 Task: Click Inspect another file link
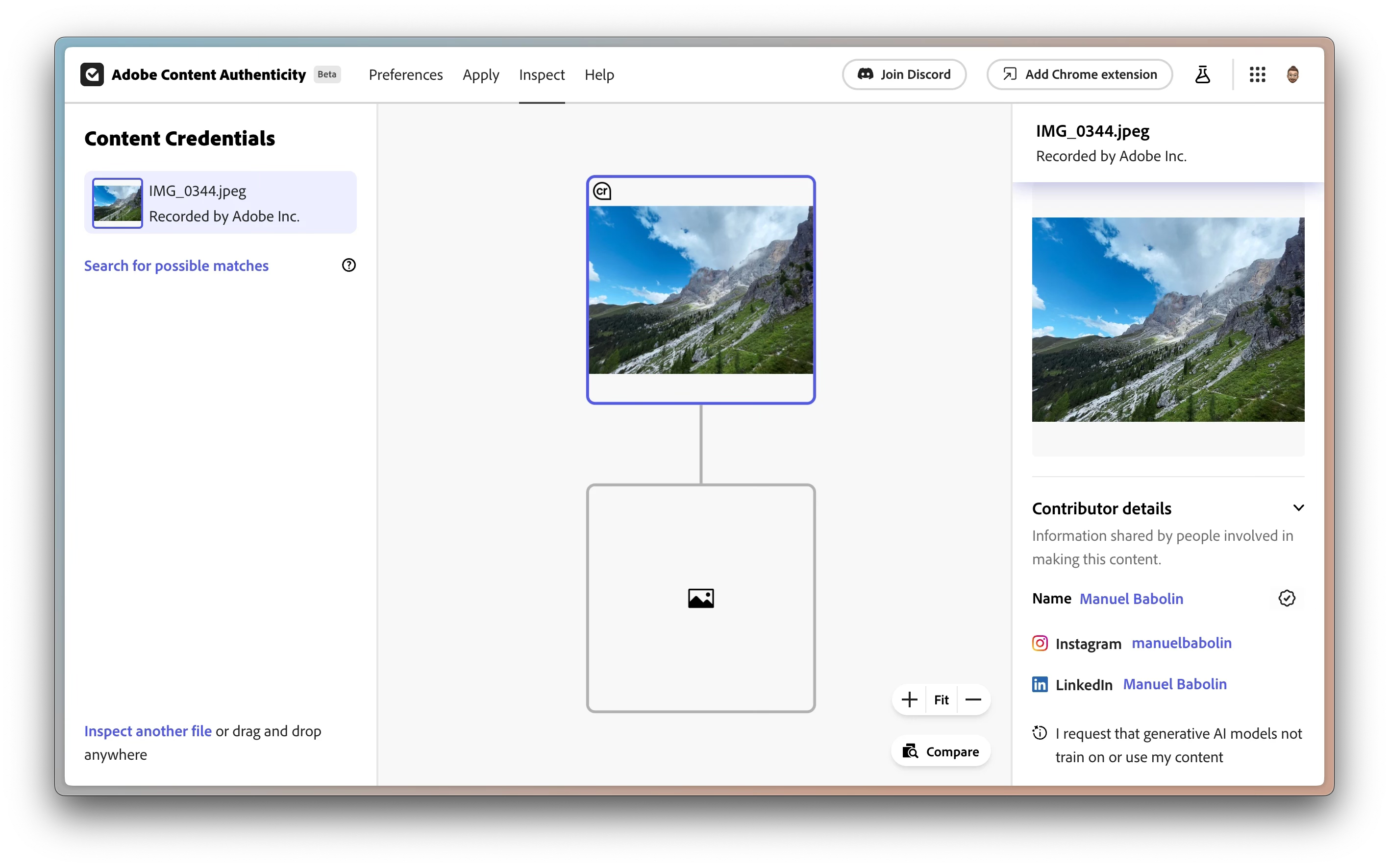[148, 731]
